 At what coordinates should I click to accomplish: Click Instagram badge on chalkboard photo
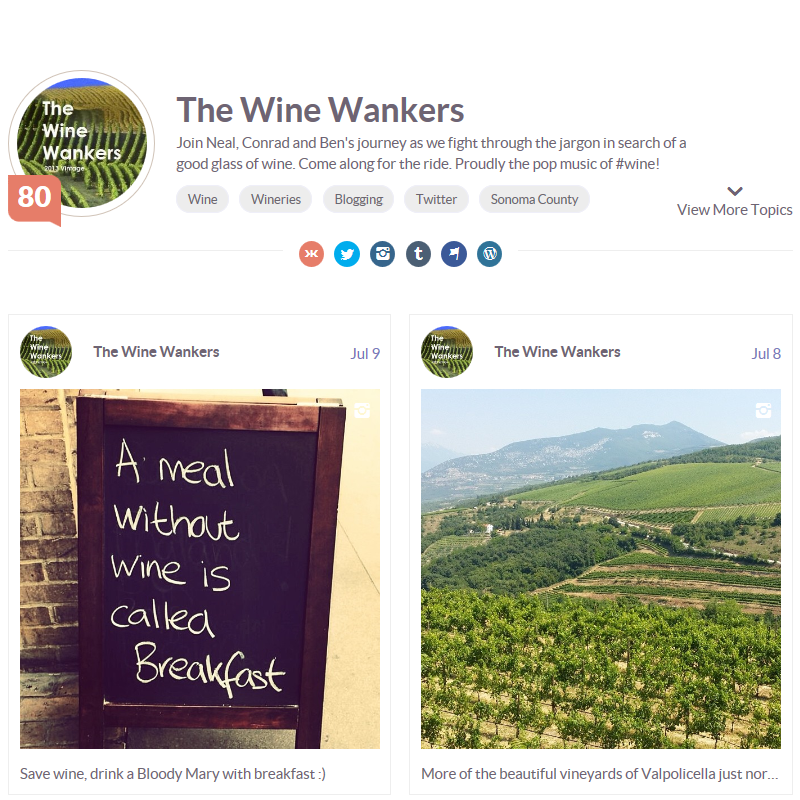pyautogui.click(x=362, y=410)
